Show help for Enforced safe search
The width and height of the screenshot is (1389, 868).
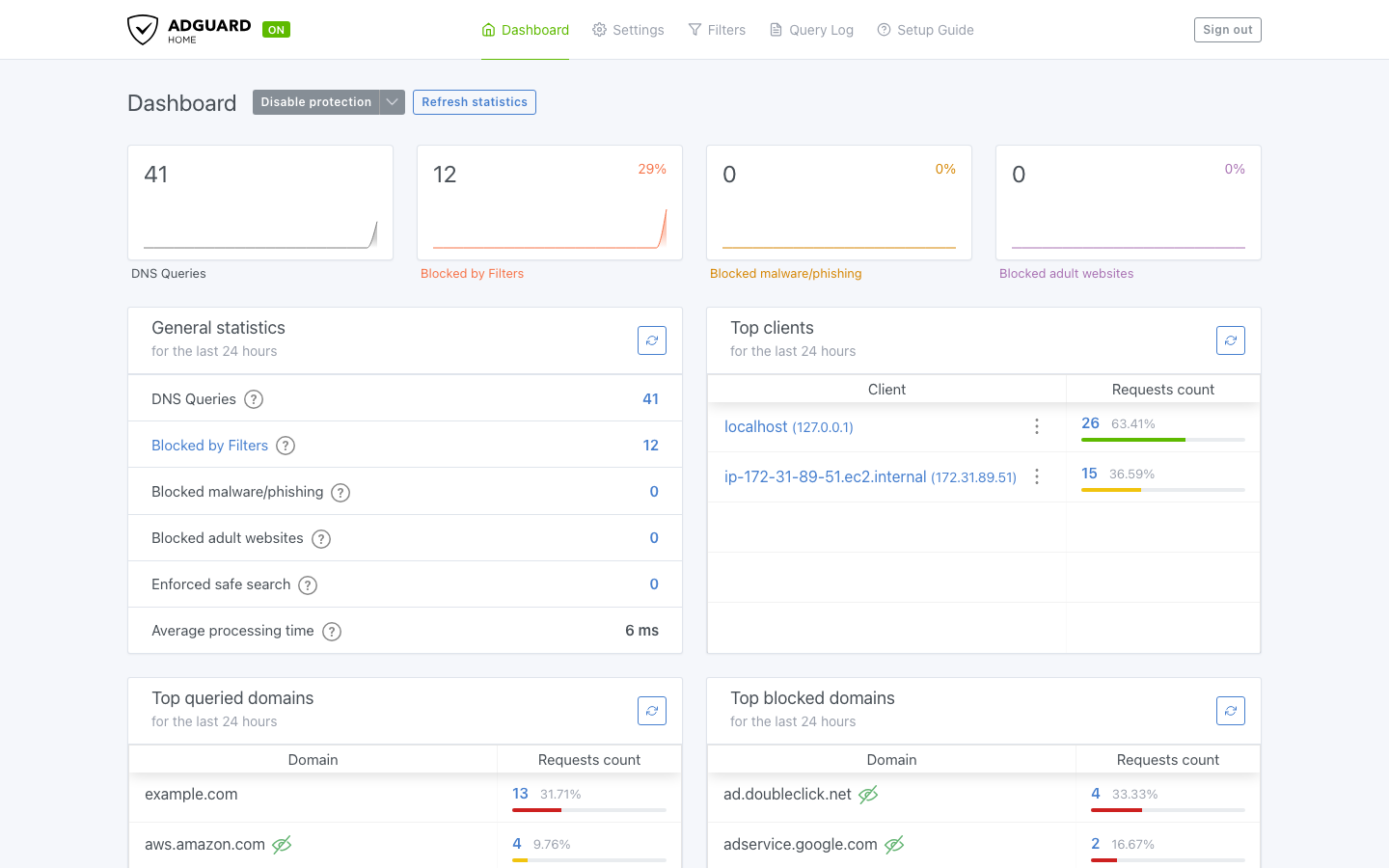coord(308,585)
